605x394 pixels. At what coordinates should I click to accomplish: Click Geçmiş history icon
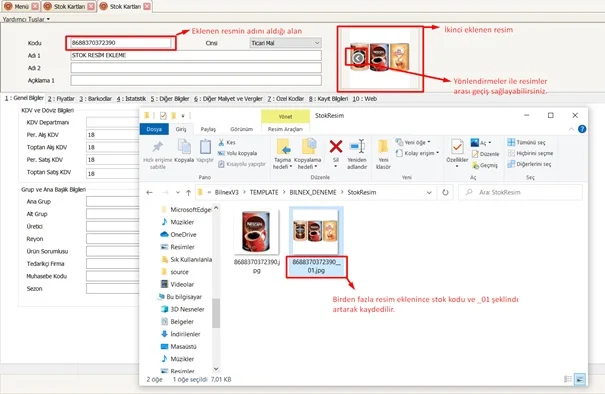pos(475,165)
